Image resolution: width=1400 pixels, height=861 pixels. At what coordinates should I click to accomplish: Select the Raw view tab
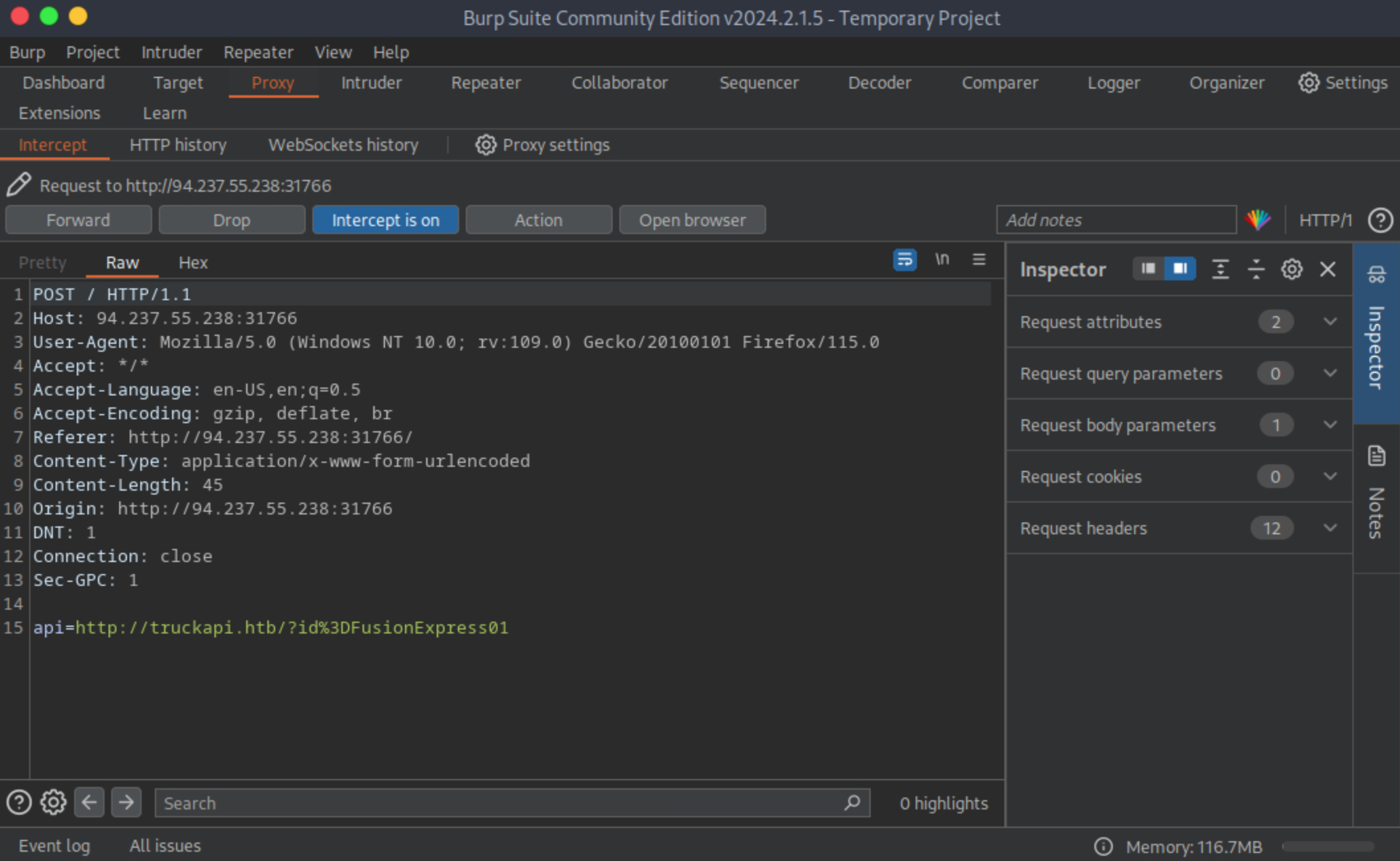(122, 263)
